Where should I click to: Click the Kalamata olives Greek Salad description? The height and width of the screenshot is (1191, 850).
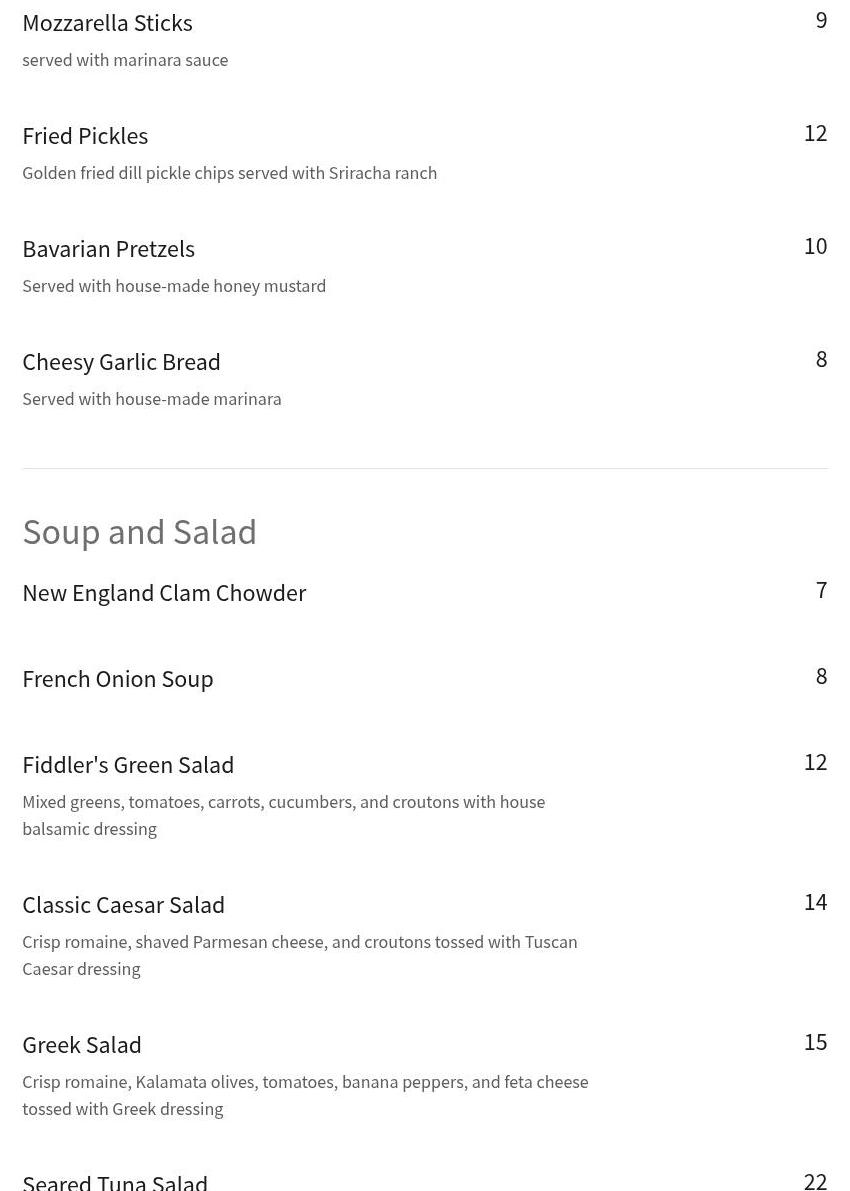305,1095
